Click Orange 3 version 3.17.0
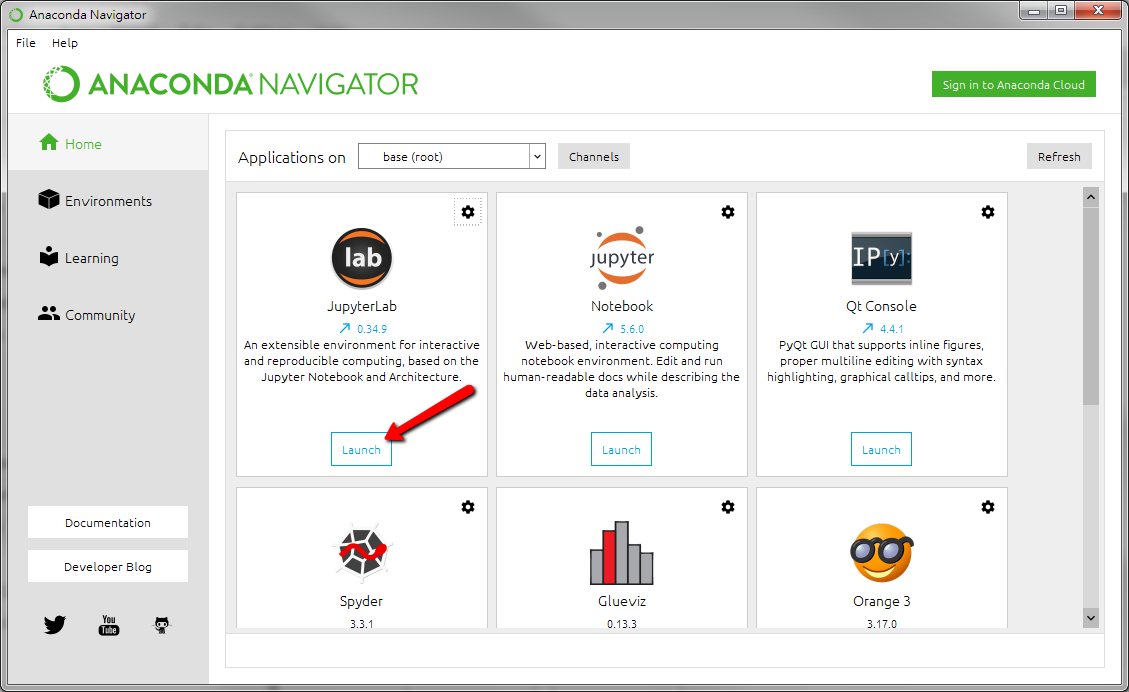The width and height of the screenshot is (1129, 692). click(881, 624)
